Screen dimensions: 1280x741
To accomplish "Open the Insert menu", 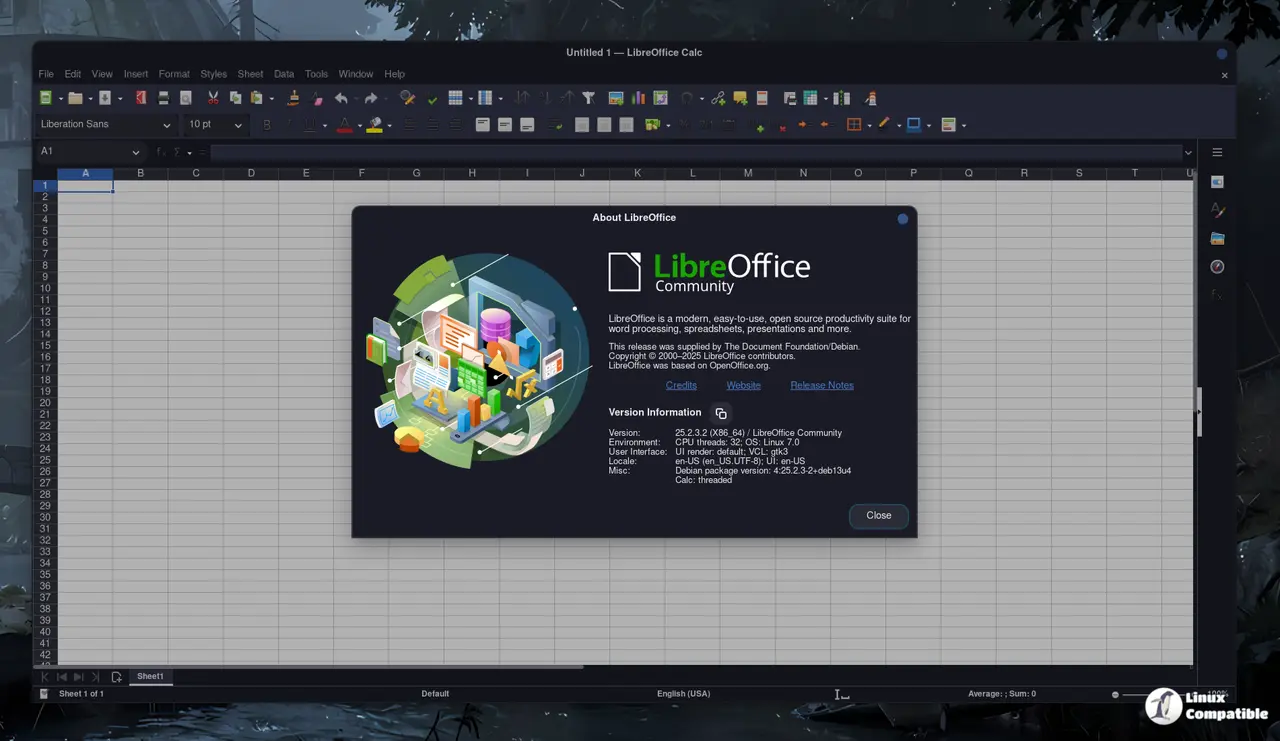I will coord(136,74).
